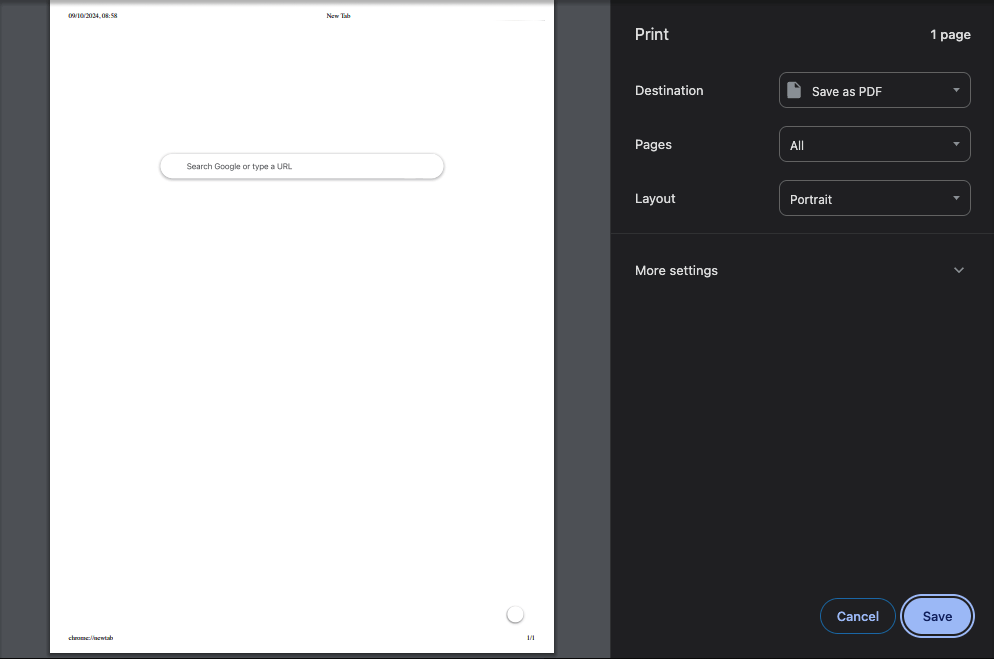Click the date and time header in preview

point(93,16)
